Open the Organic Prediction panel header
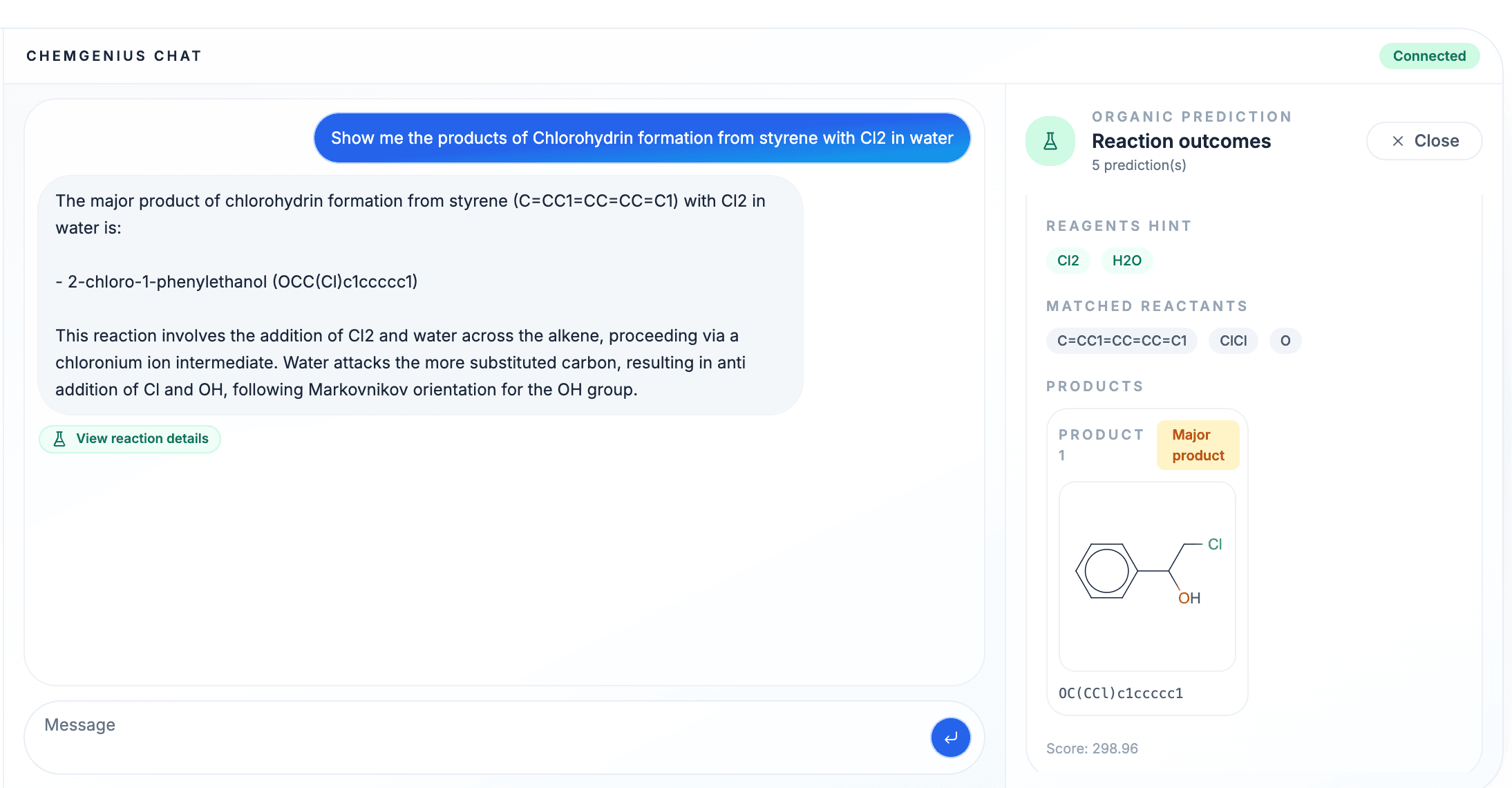Screen dimensions: 1512x788 (1192, 116)
